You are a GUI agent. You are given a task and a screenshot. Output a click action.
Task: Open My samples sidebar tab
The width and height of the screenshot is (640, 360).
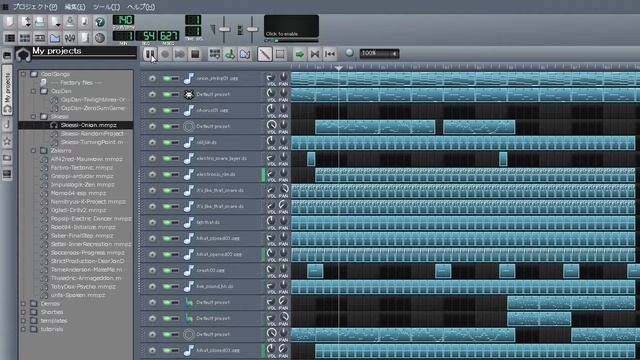pos(7,125)
